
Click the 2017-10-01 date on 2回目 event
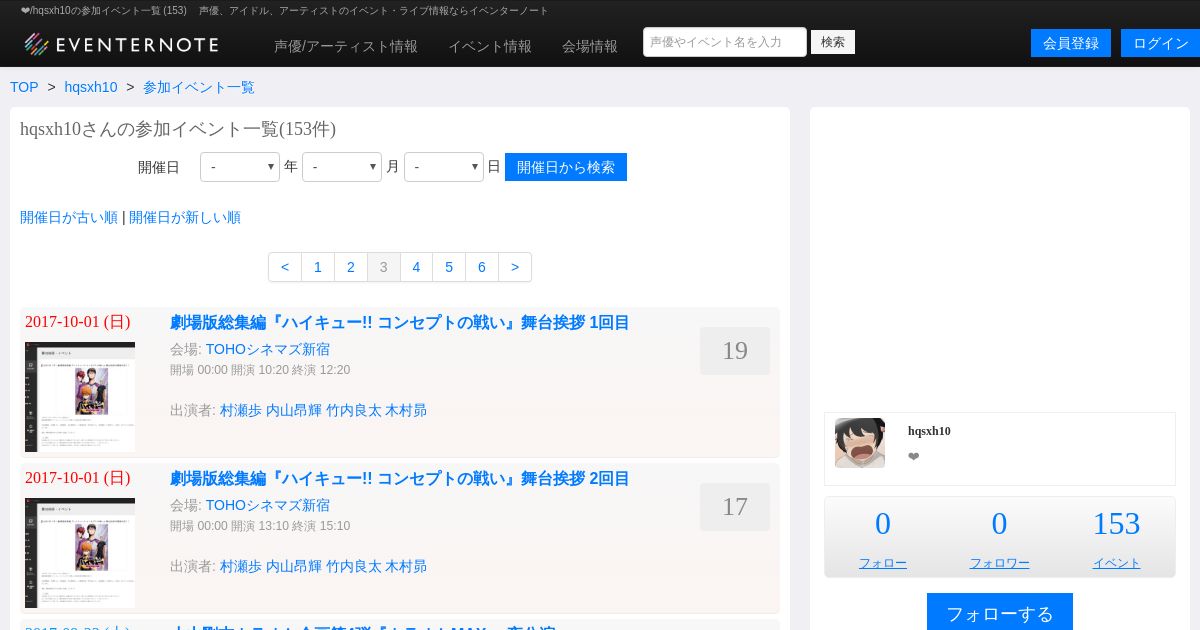tap(78, 478)
